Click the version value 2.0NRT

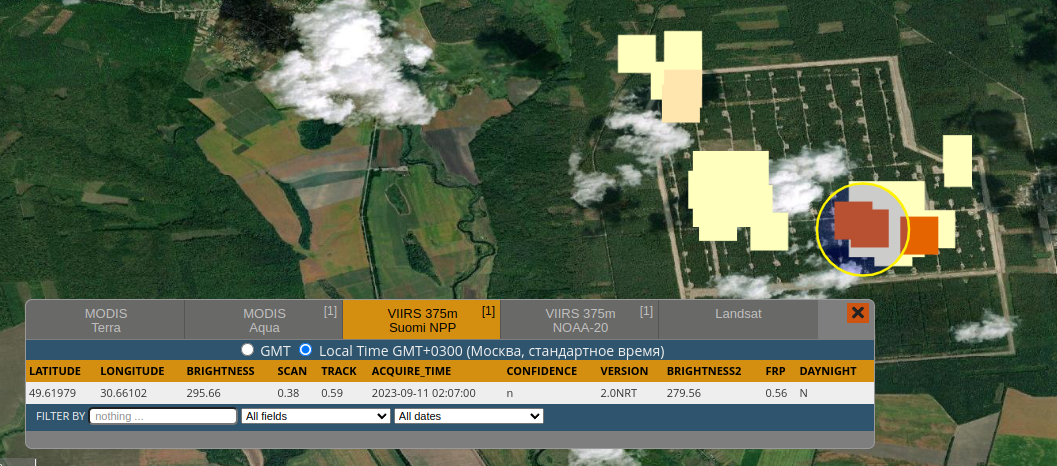point(618,393)
